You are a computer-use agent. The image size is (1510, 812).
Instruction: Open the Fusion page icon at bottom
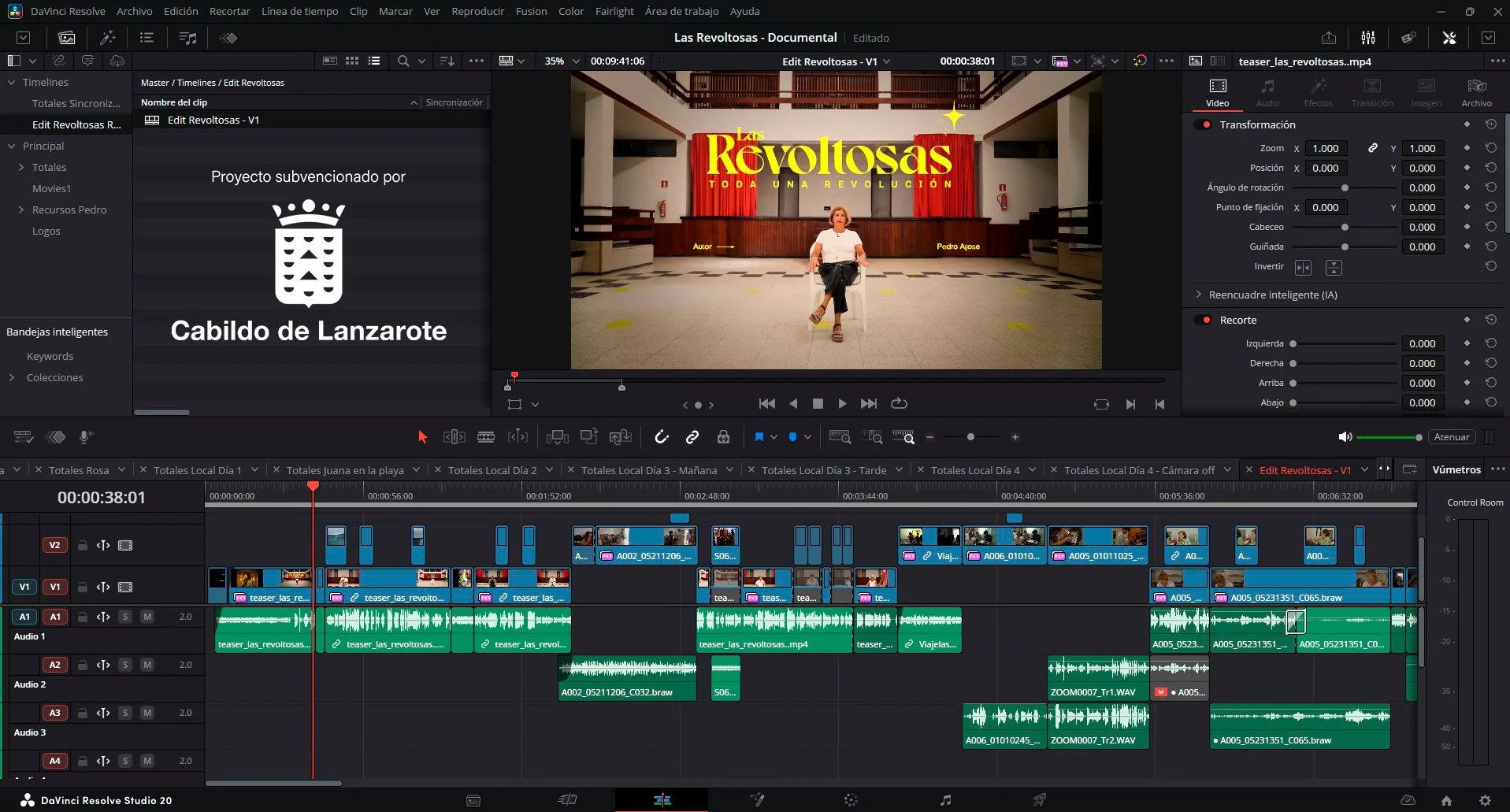click(757, 800)
